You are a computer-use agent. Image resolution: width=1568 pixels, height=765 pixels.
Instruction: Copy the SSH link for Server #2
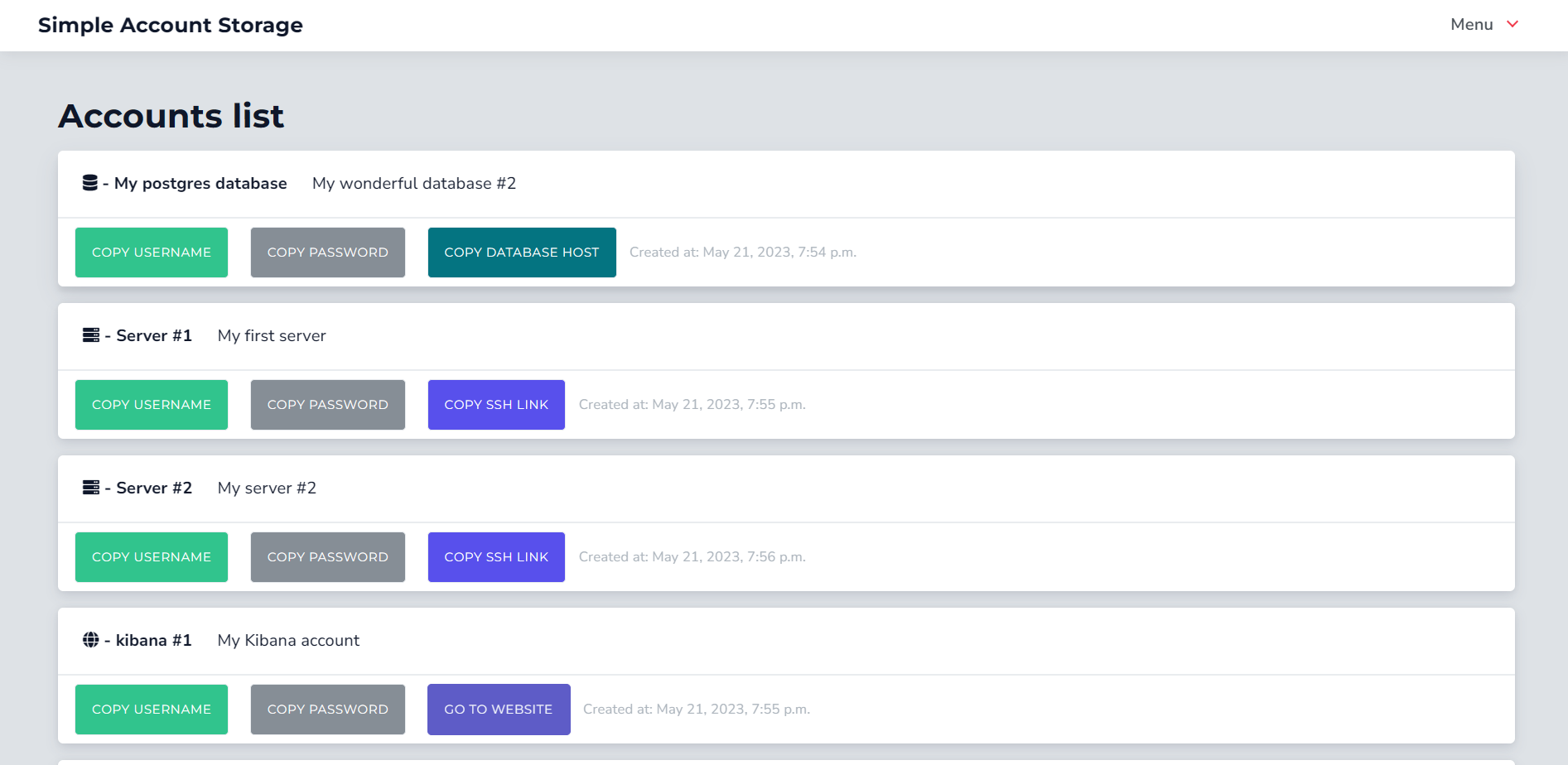point(495,556)
